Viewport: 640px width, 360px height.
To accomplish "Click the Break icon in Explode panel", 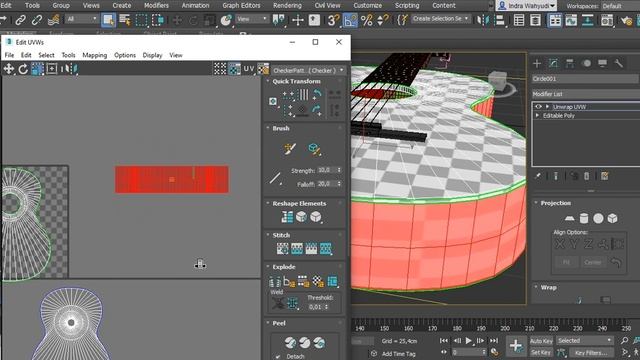I will tap(275, 281).
